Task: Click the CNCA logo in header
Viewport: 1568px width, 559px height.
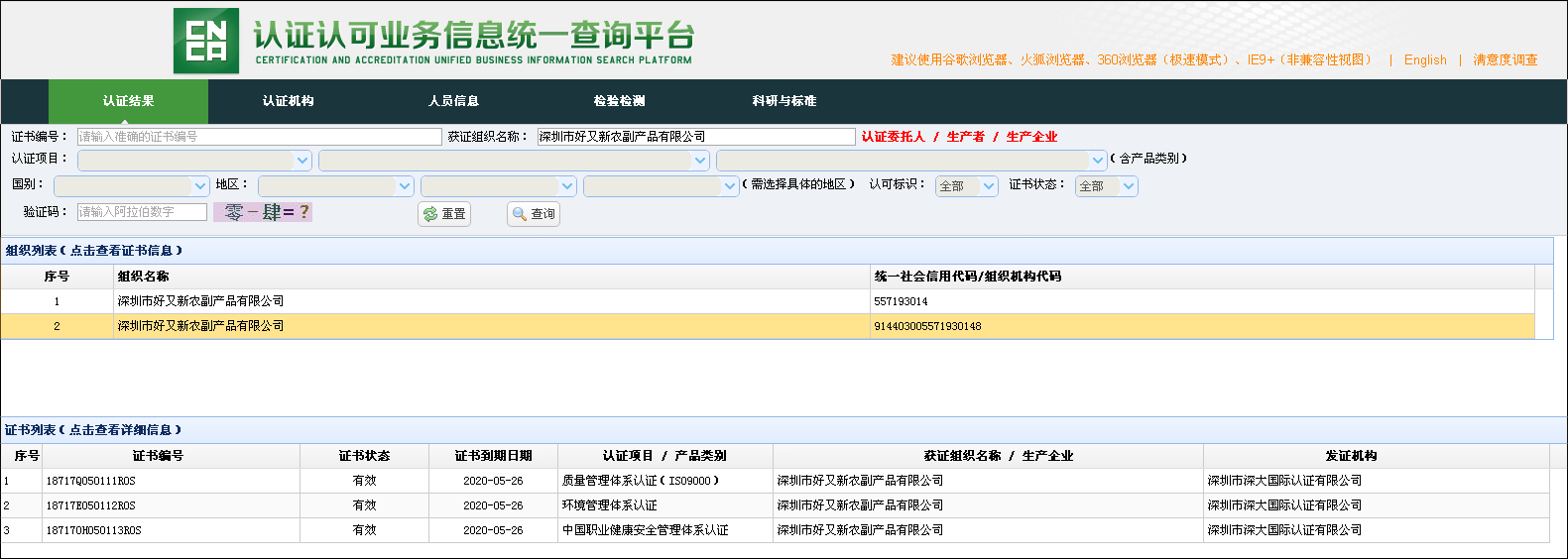Action: pyautogui.click(x=206, y=41)
